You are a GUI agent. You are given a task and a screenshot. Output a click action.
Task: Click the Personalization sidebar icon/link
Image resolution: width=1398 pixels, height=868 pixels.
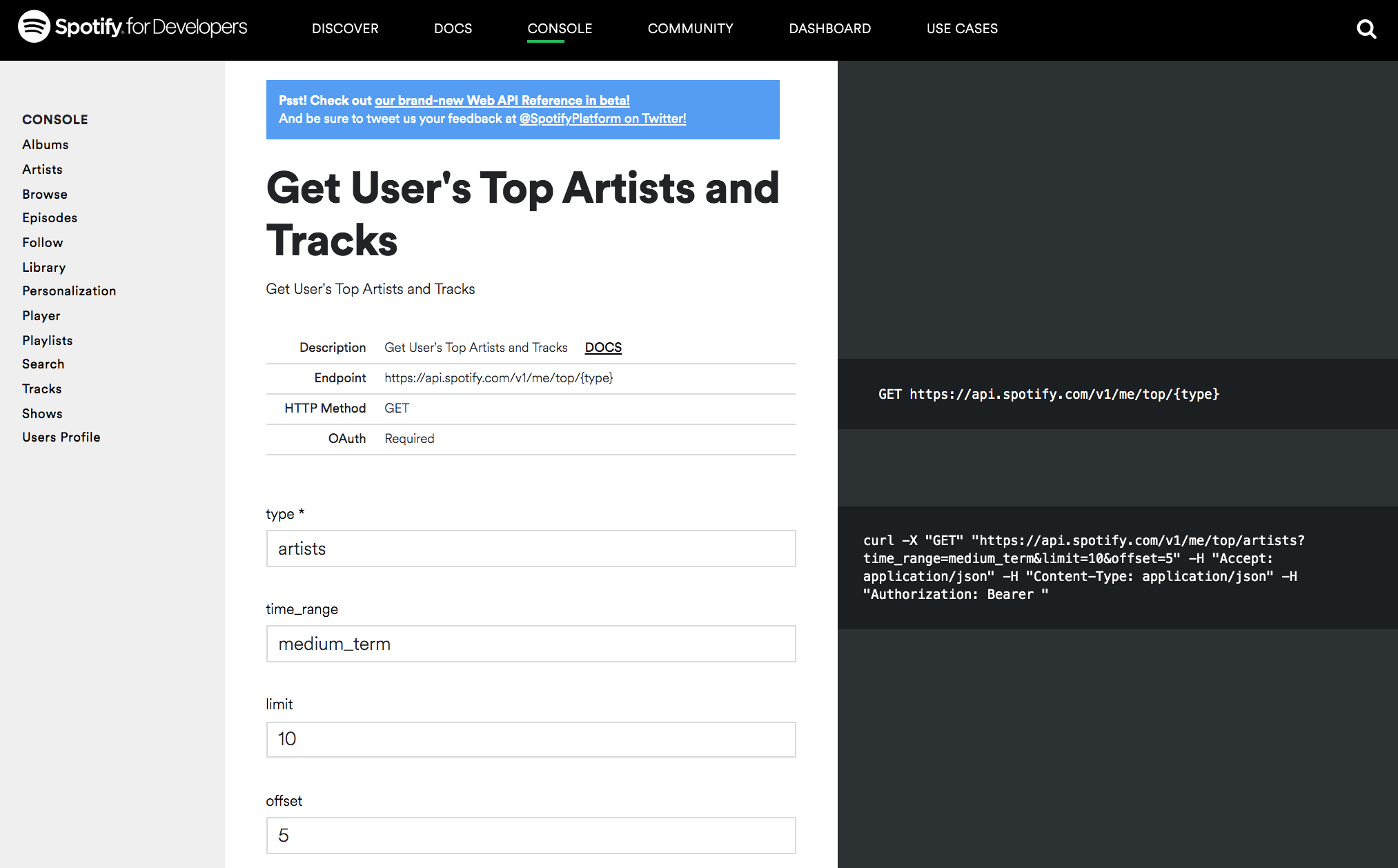click(68, 291)
